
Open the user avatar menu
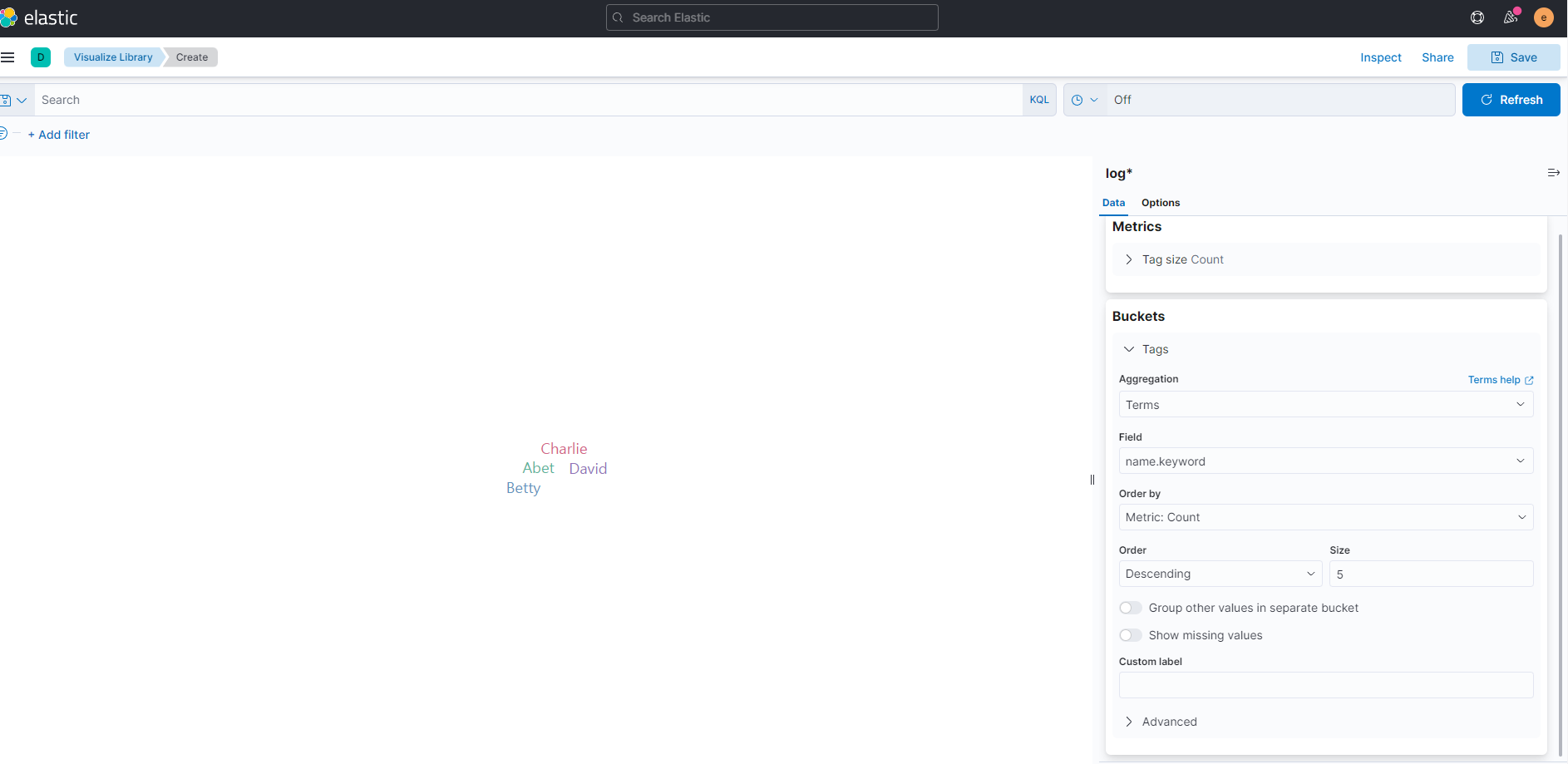[1544, 17]
